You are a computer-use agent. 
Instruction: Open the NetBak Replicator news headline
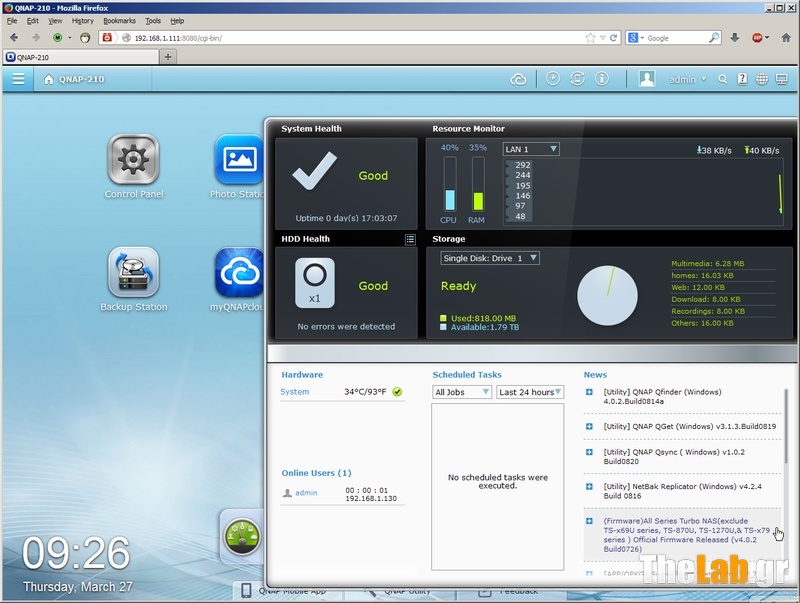(683, 491)
